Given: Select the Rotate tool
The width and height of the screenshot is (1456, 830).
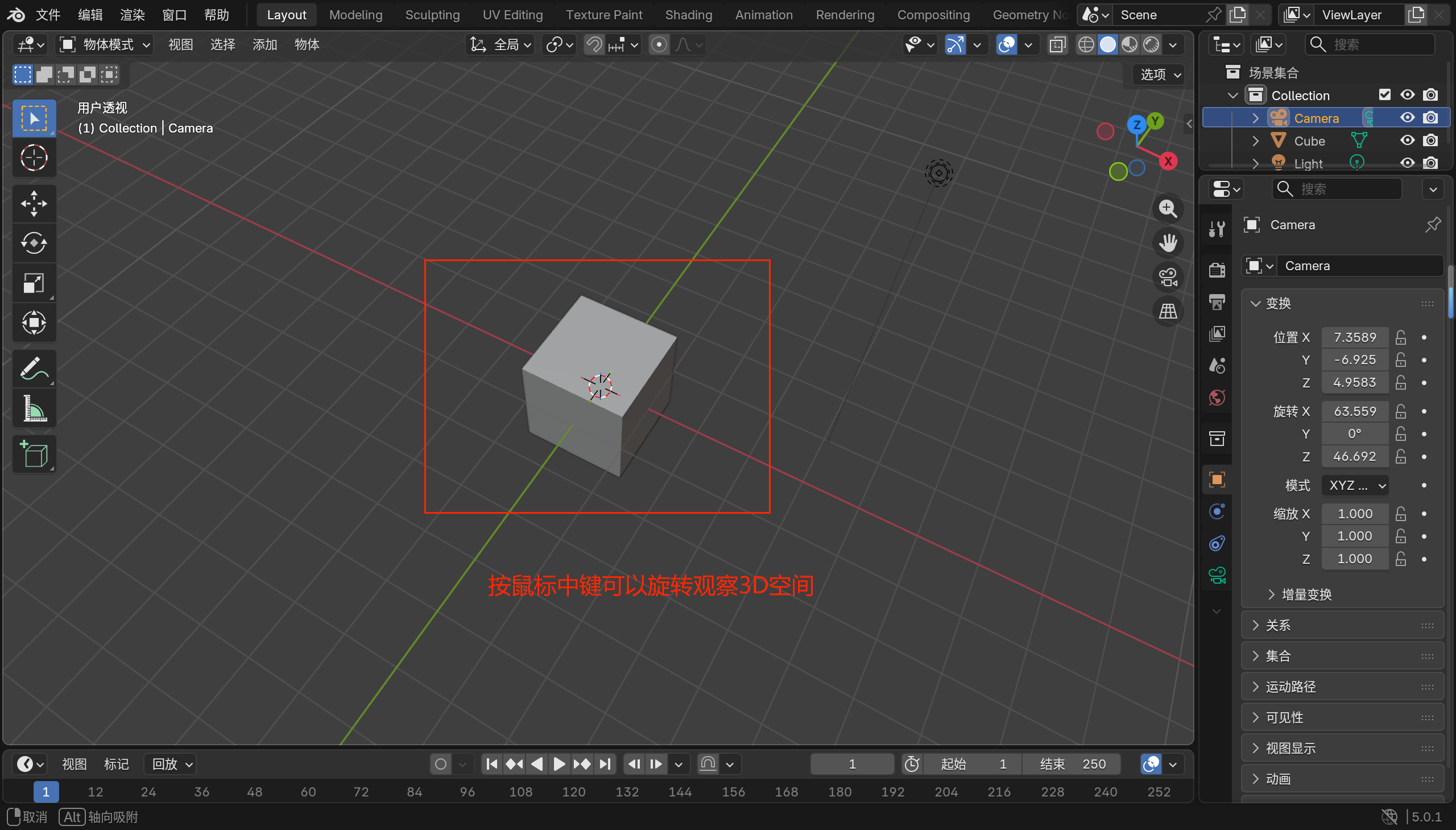Looking at the screenshot, I should [34, 243].
